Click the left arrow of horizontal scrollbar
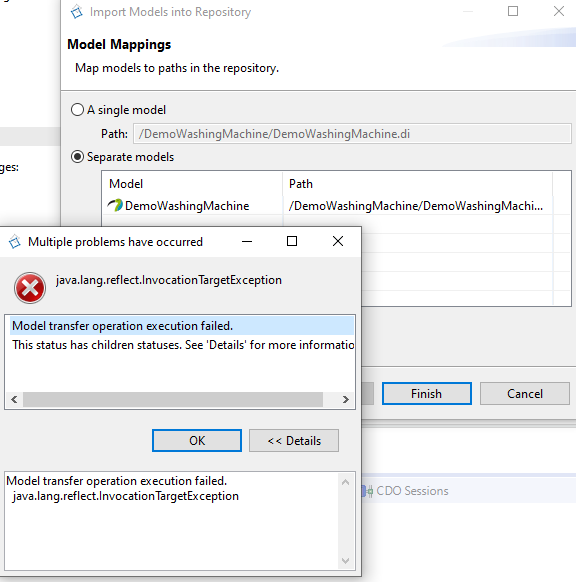Screen dimensions: 576x582 click(14, 399)
